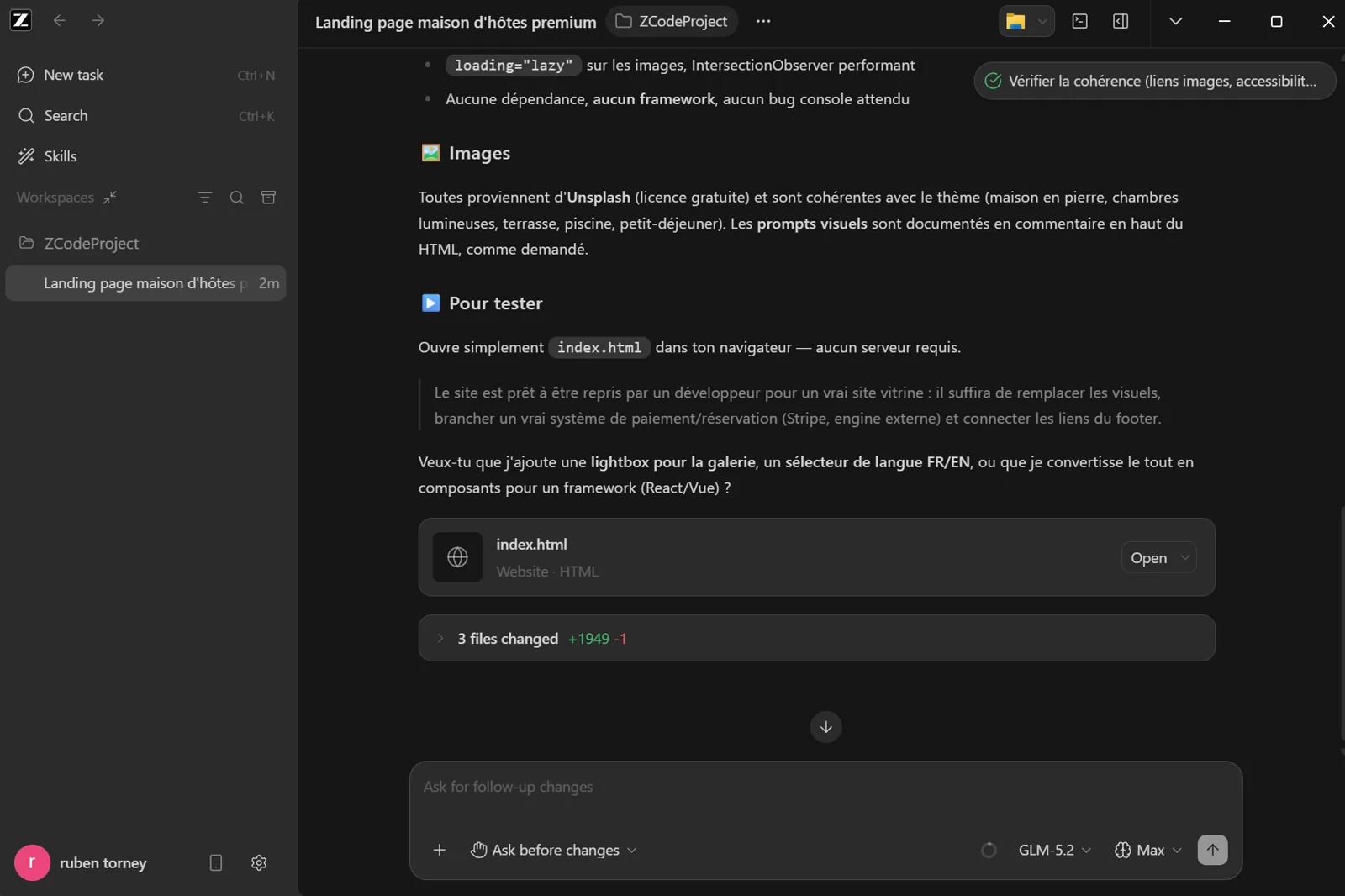1345x896 pixels.
Task: Click the ZCodeProject folder chip in header
Action: tap(672, 21)
